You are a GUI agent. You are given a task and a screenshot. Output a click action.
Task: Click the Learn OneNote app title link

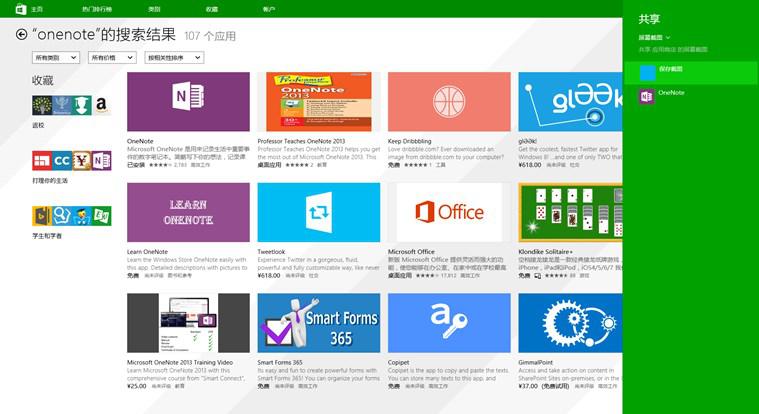click(148, 252)
